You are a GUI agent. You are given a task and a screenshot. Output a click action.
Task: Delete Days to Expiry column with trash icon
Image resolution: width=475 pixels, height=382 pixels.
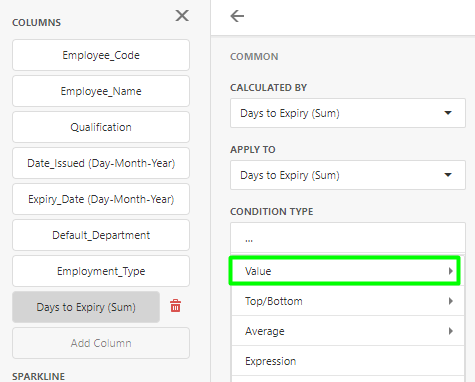175,306
